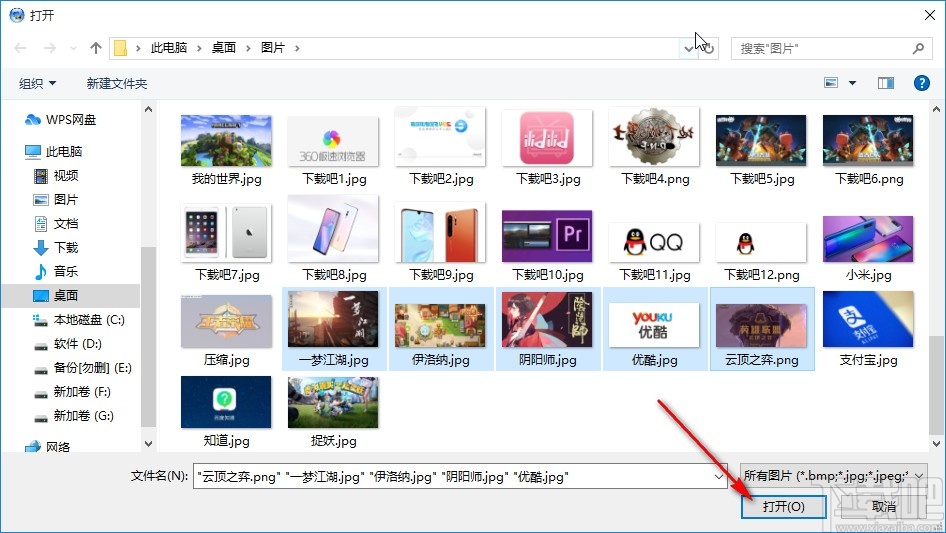This screenshot has width=946, height=533.
Task: Select 下载吧9.jpg thumbnail
Action: click(440, 232)
